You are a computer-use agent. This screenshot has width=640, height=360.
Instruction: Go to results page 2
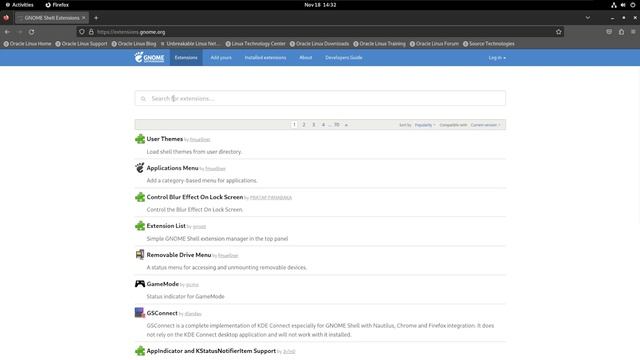click(304, 124)
